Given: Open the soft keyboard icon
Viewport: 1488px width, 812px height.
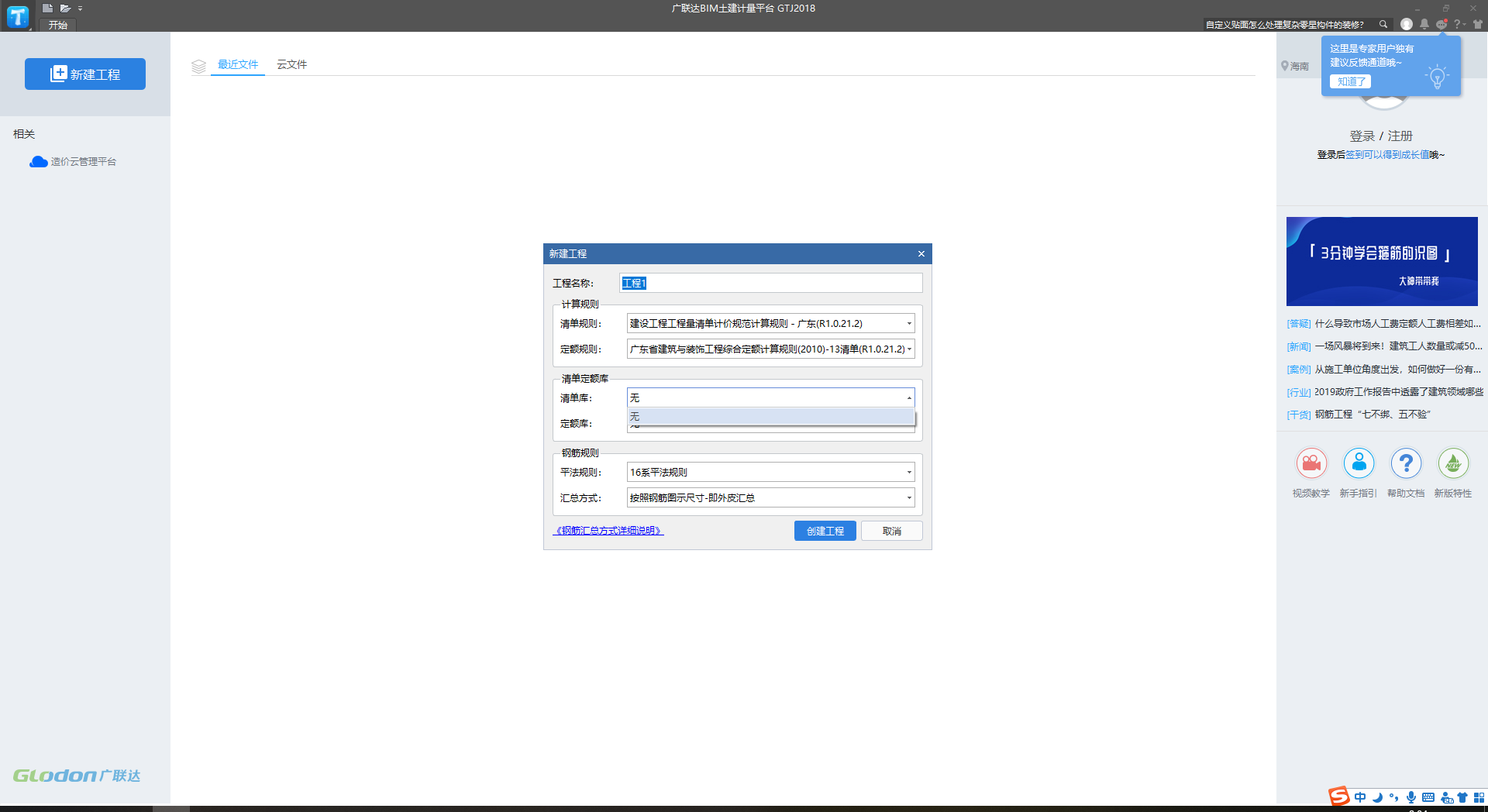Looking at the screenshot, I should 1428,797.
